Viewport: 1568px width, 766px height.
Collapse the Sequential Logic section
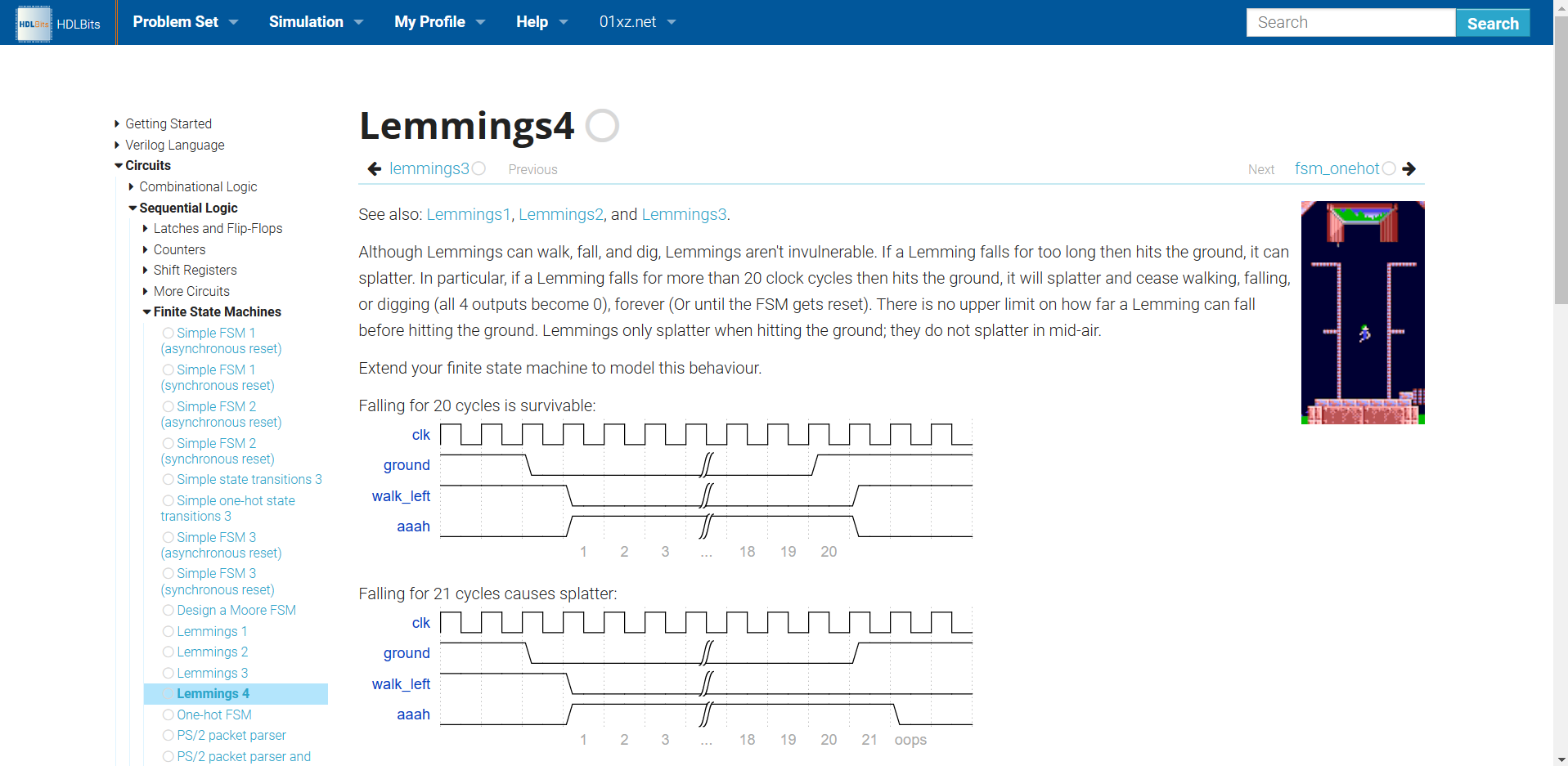coord(133,208)
